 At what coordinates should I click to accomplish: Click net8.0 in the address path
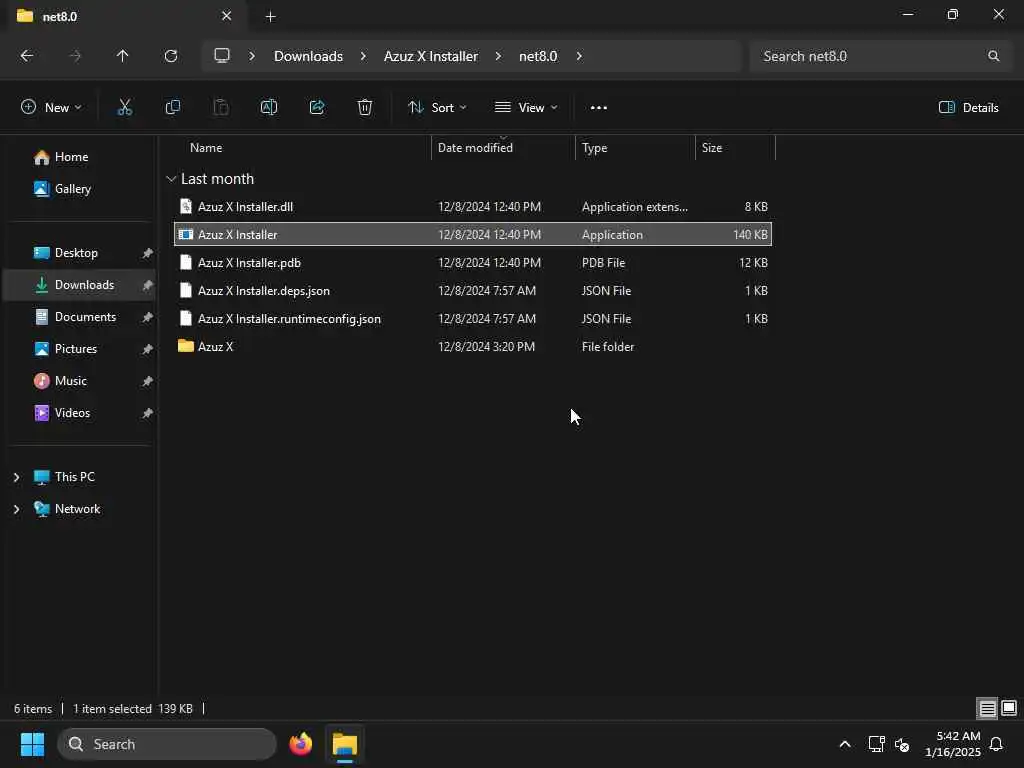point(538,56)
